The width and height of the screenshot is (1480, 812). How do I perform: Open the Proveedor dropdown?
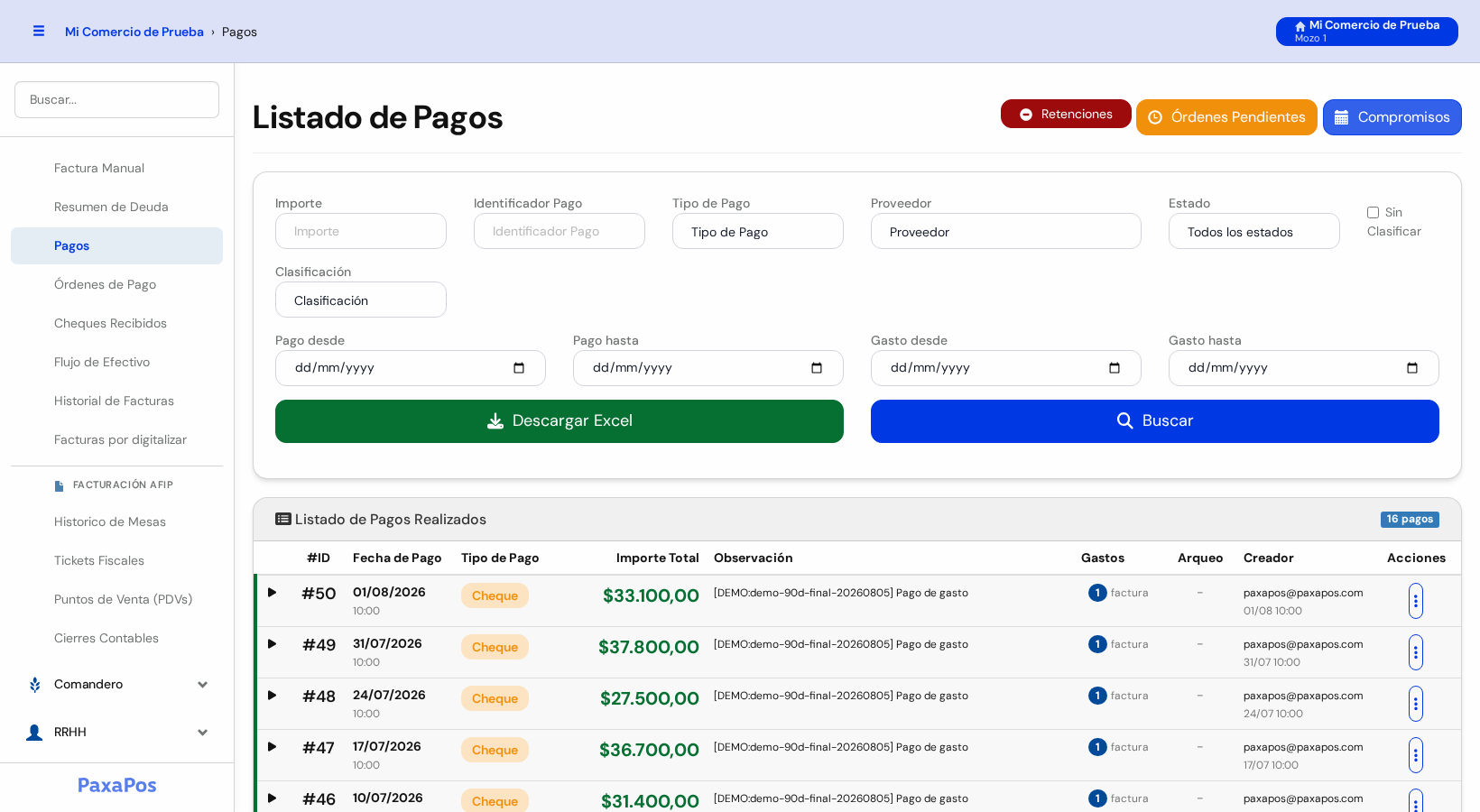click(x=1006, y=231)
